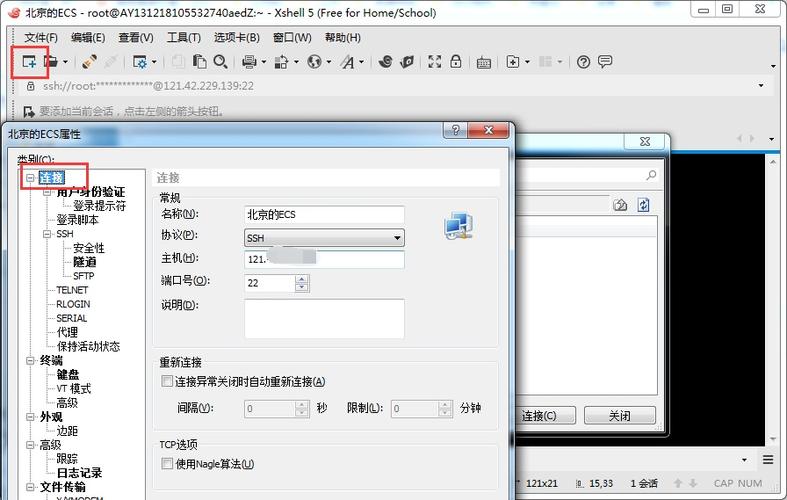Click the file transfer icon in toolbar
This screenshot has width=787, height=500.
point(281,62)
